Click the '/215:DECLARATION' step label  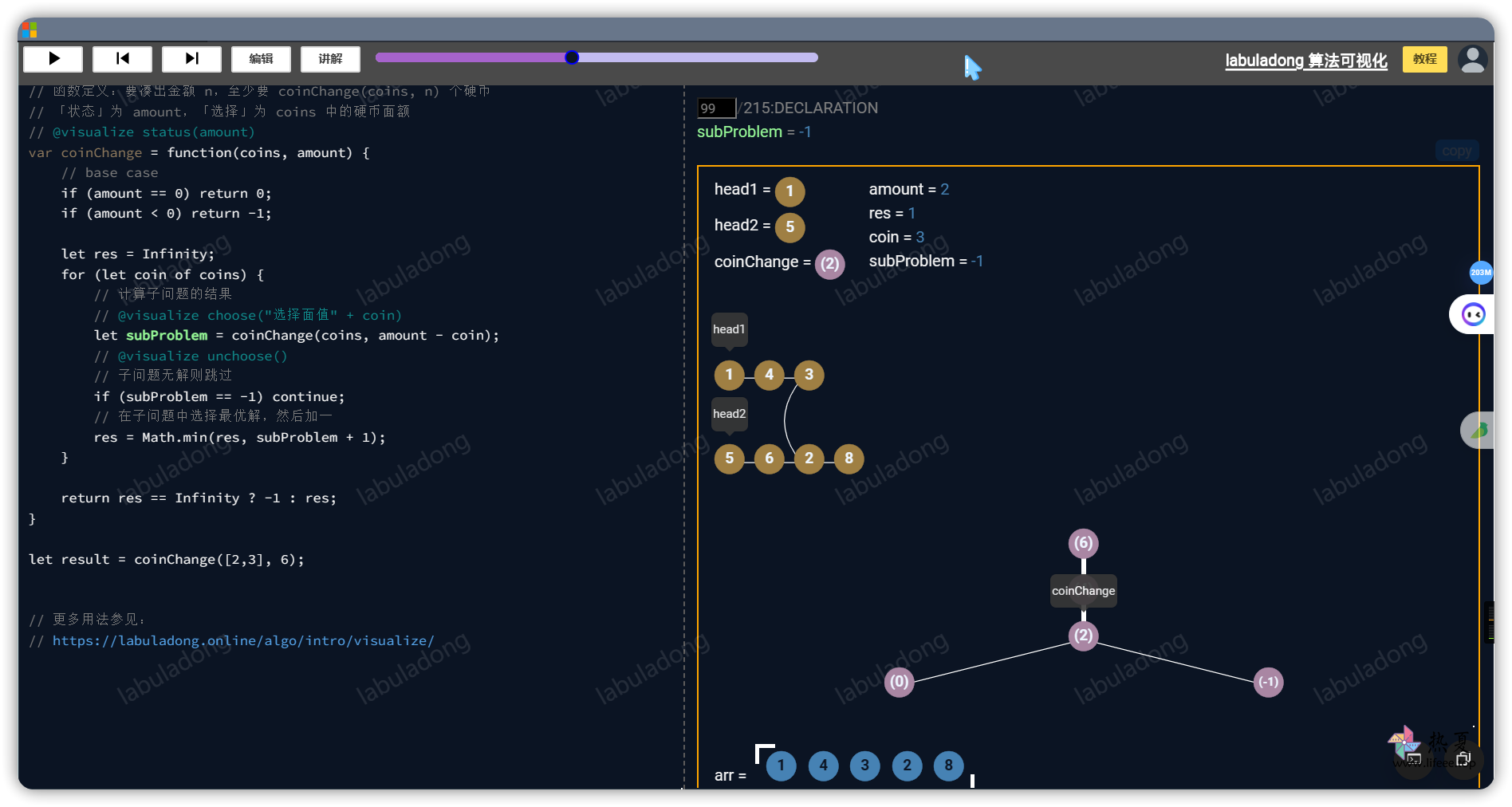click(x=809, y=108)
